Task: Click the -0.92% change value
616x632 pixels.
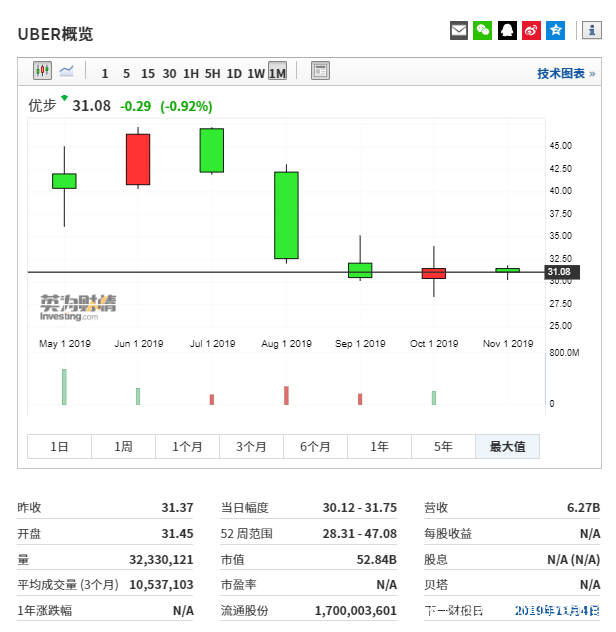Action: [x=186, y=106]
